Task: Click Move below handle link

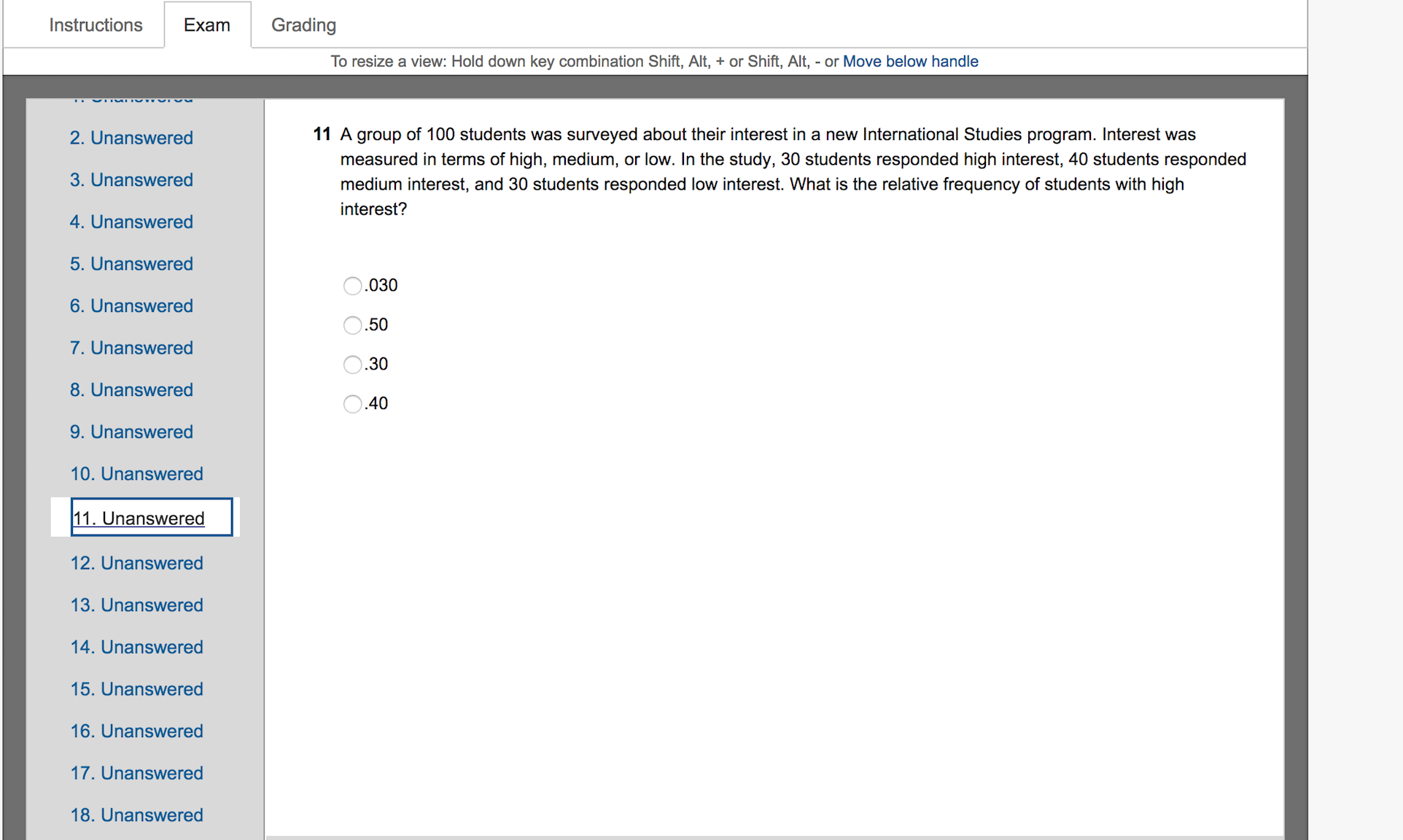Action: (x=910, y=61)
